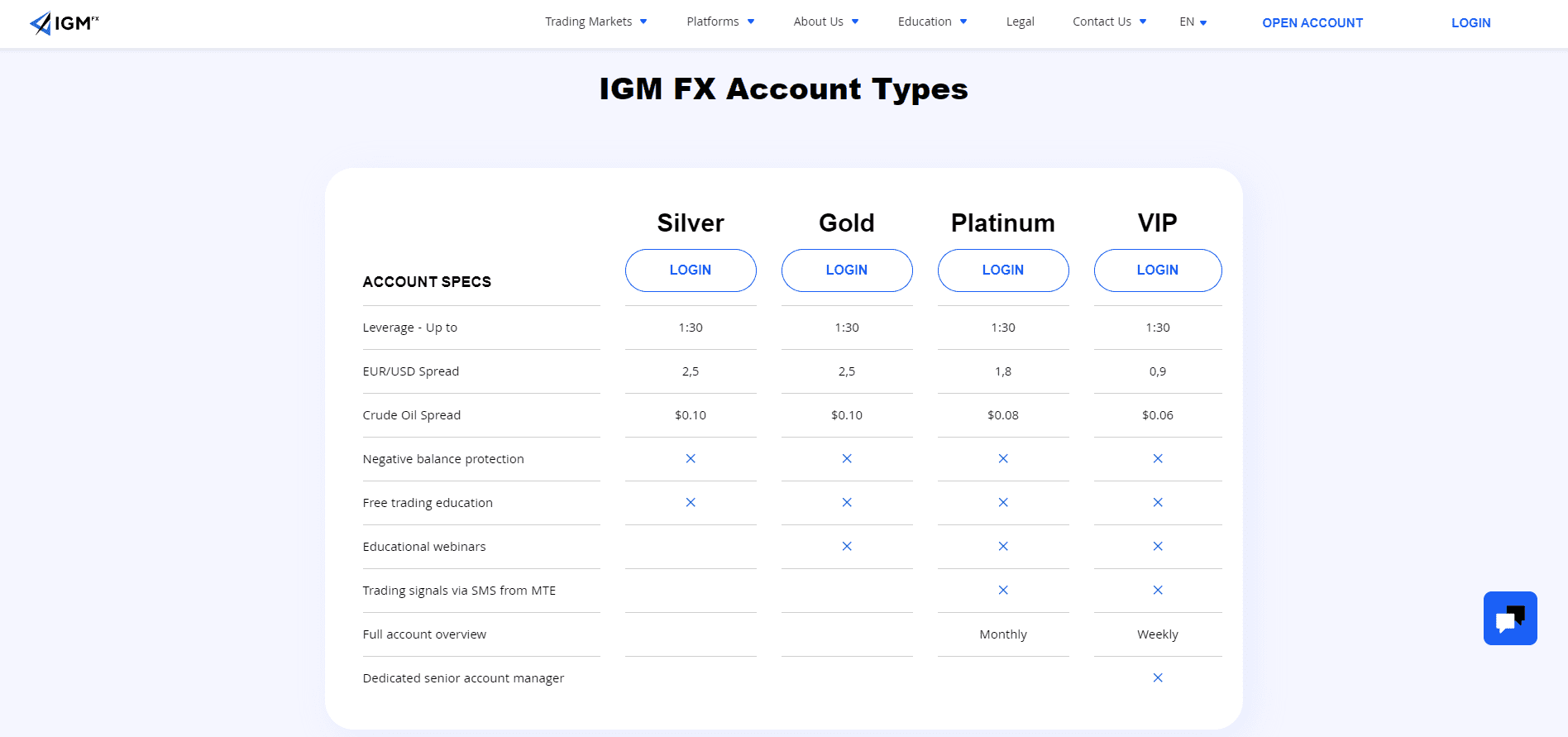Click the Free trading education label
This screenshot has height=737, width=1568.
(x=428, y=503)
